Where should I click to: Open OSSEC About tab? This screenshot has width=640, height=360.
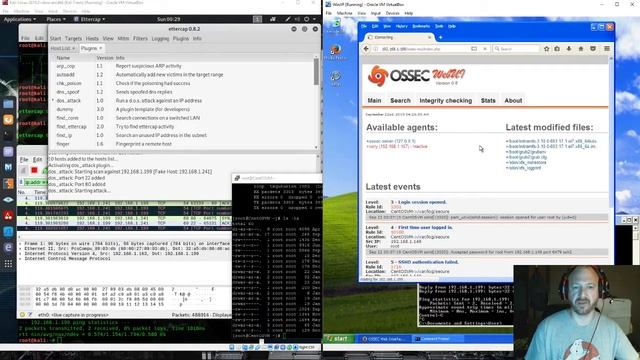pyautogui.click(x=513, y=100)
